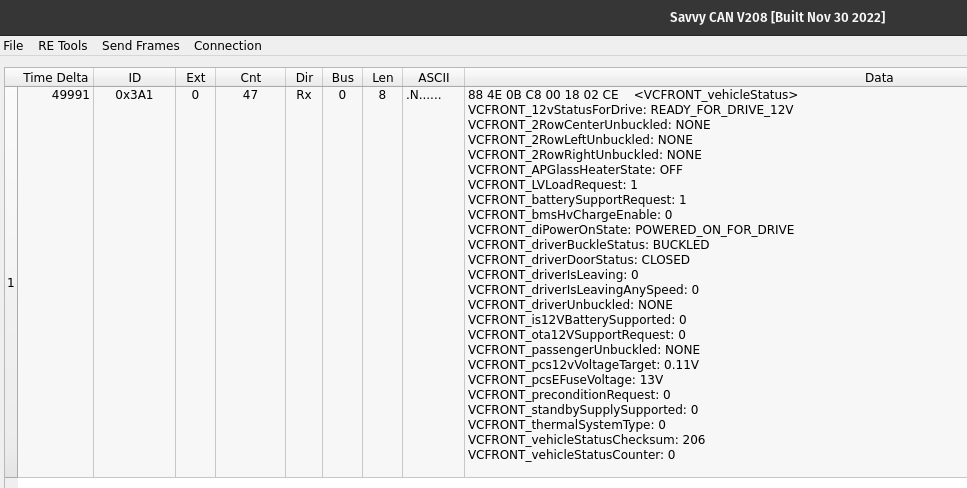Sort by the Time Delta column header
This screenshot has height=488, width=967.
coord(55,78)
